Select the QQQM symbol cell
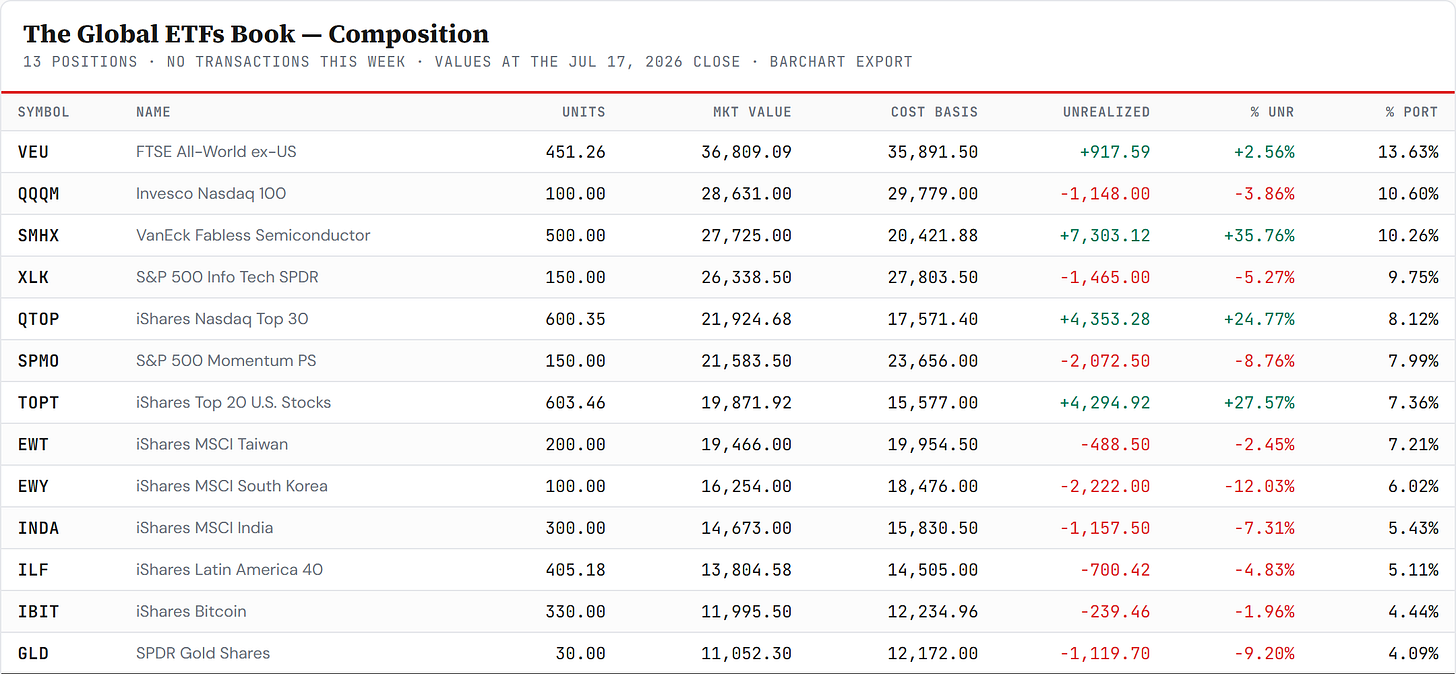Image resolution: width=1456 pixels, height=674 pixels. click(38, 194)
